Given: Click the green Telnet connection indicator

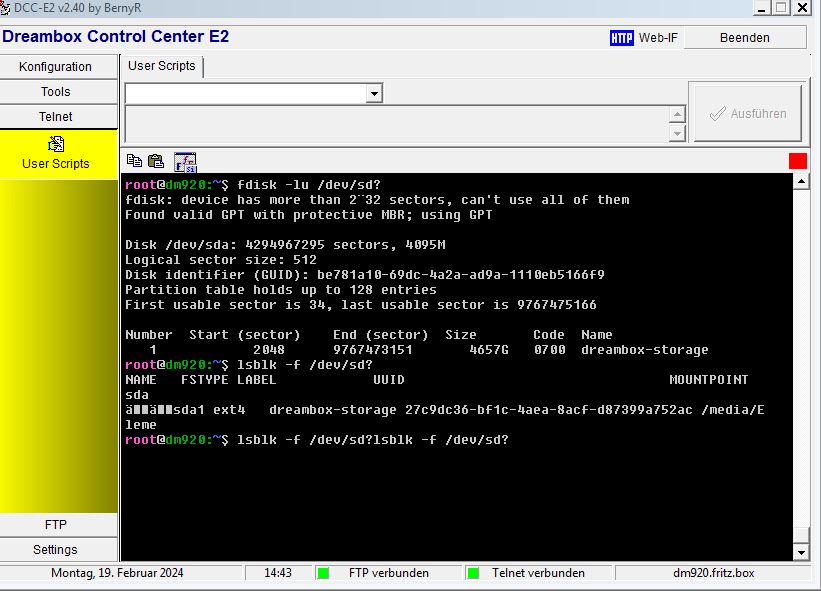Looking at the screenshot, I should tap(472, 573).
